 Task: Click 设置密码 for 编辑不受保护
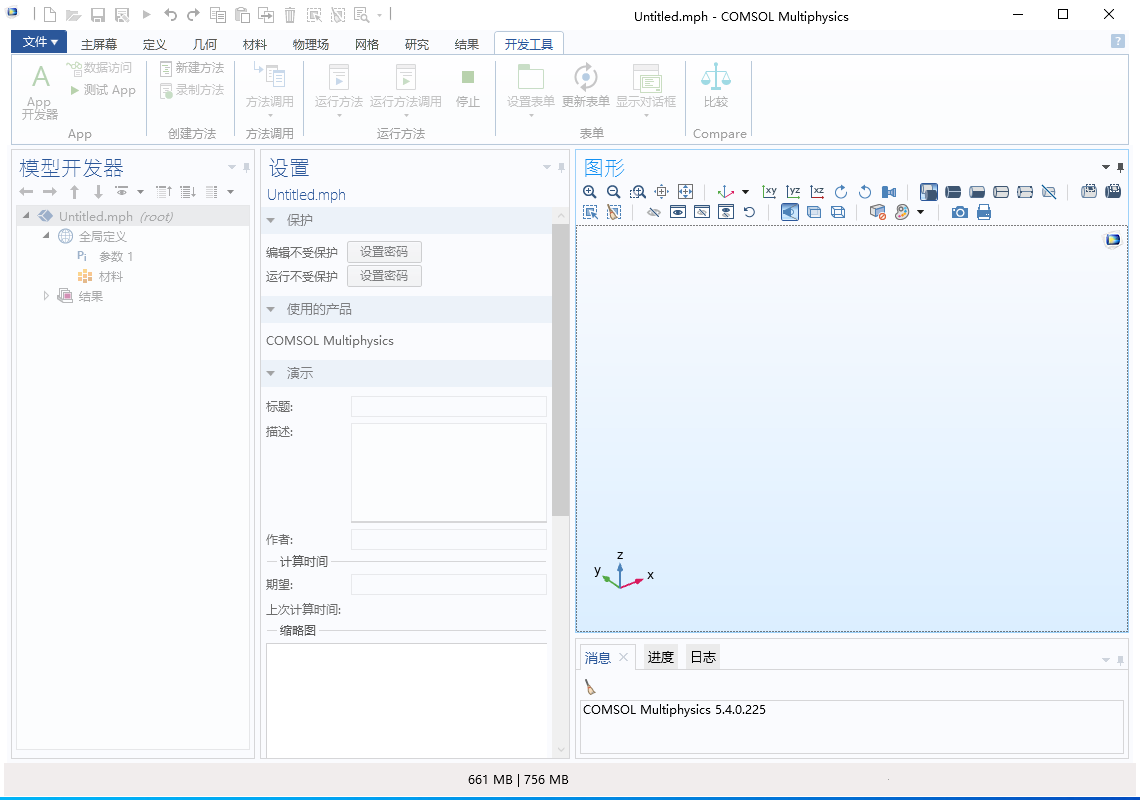[x=384, y=252]
